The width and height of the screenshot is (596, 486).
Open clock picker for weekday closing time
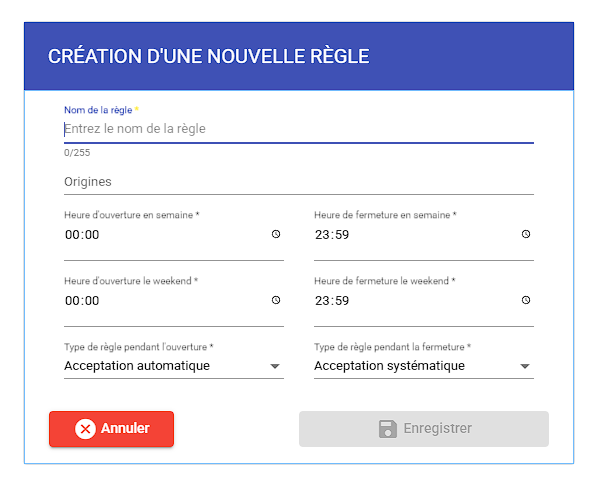coord(526,234)
